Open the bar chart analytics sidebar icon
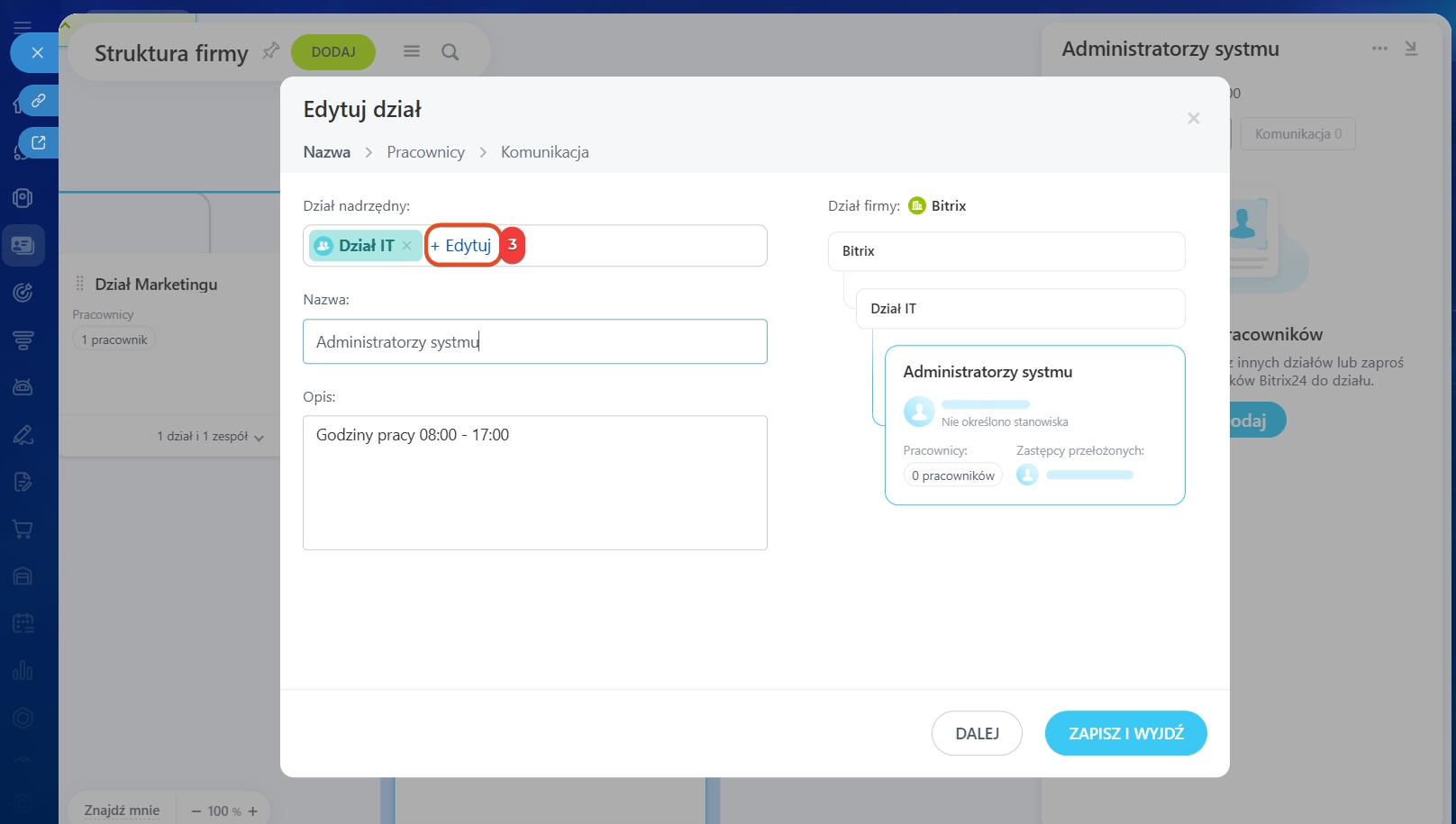1456x824 pixels. click(23, 671)
